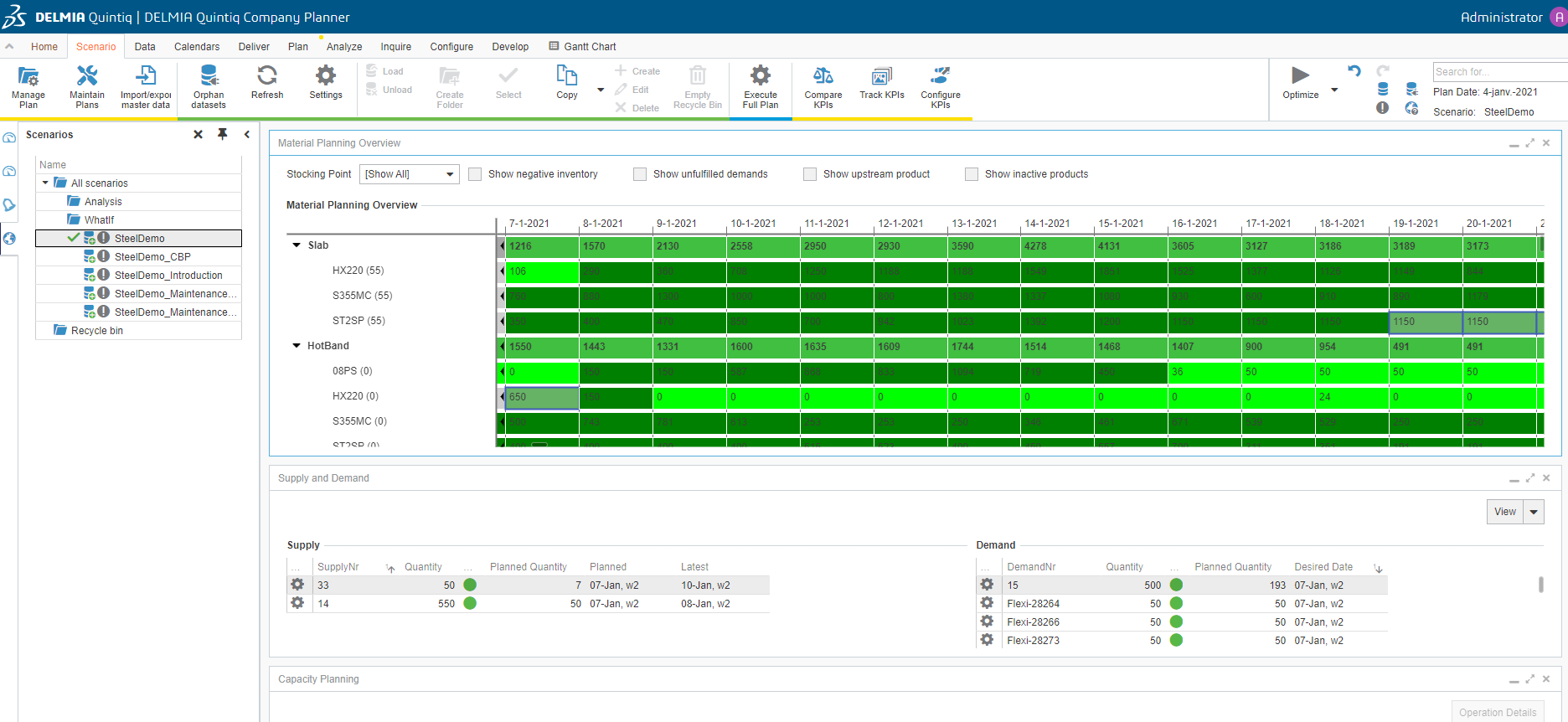Open gear for demand number 15
Screen dimensions: 1568x722
point(987,585)
